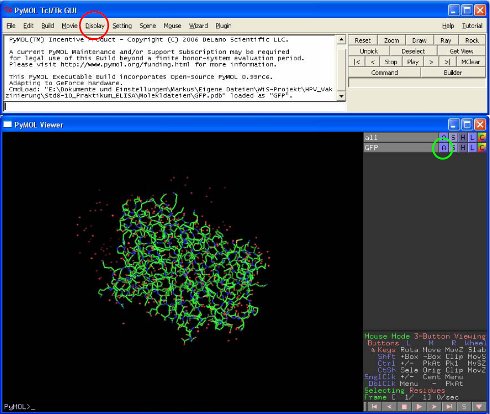Image resolution: width=490 pixels, height=414 pixels.
Task: Open the Label menu for 'all' row
Action: pyautogui.click(x=472, y=137)
